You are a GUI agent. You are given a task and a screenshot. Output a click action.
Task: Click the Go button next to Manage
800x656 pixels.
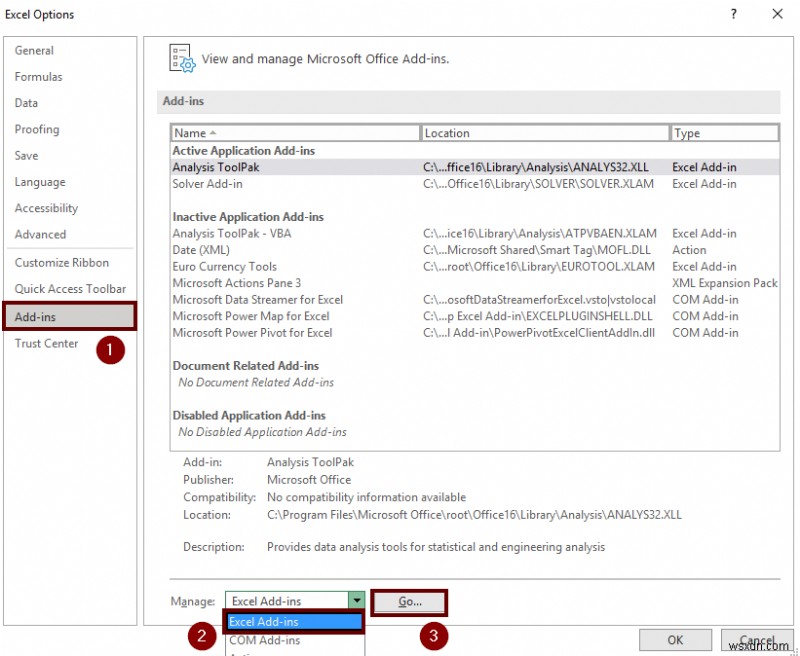[409, 601]
